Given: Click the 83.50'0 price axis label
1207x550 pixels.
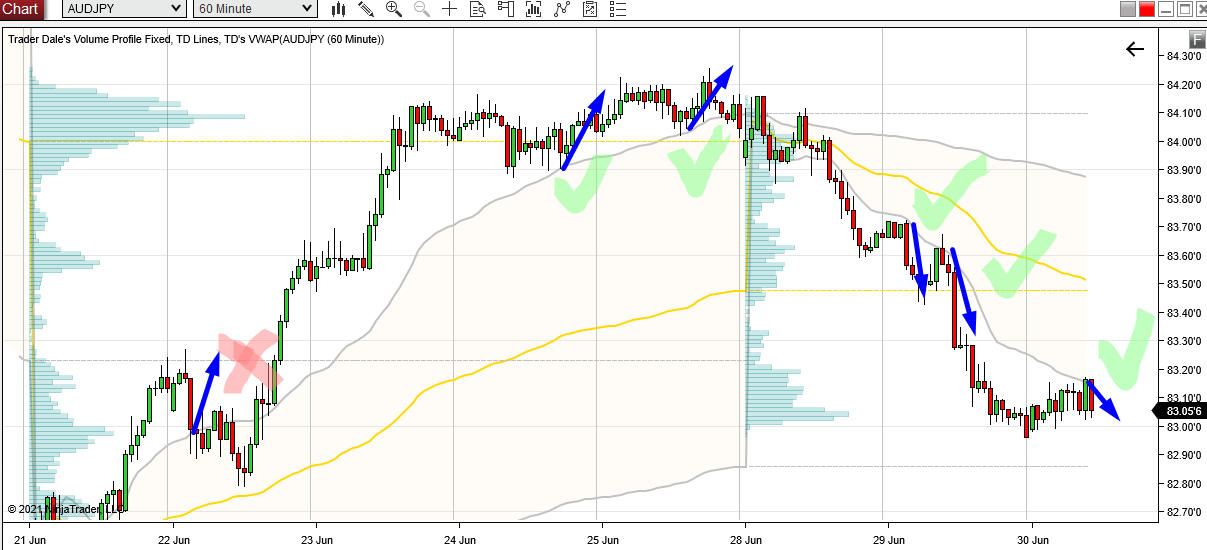Looking at the screenshot, I should 1183,284.
